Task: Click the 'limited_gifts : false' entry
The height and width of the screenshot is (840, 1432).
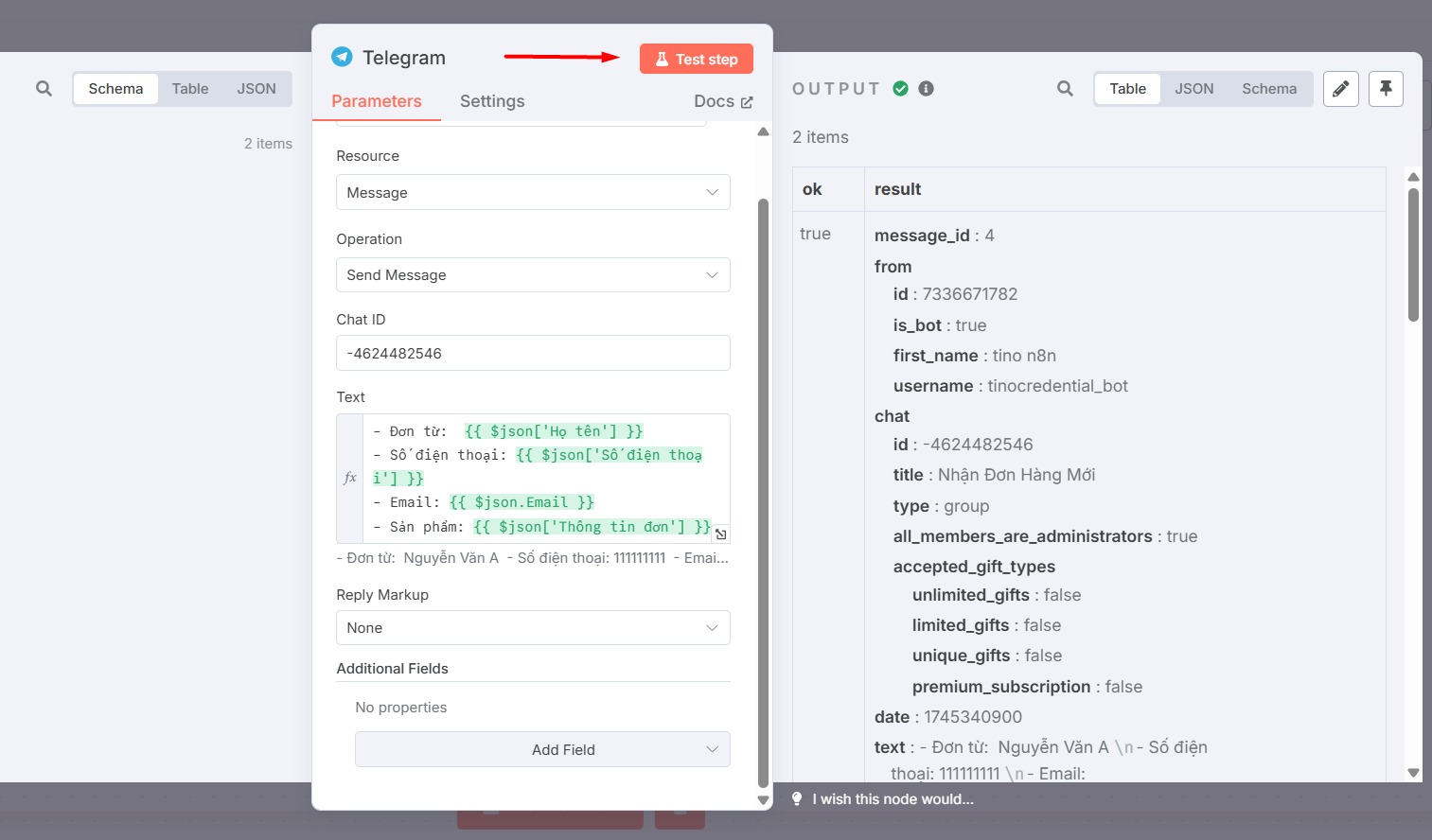Action: pyautogui.click(x=986, y=625)
